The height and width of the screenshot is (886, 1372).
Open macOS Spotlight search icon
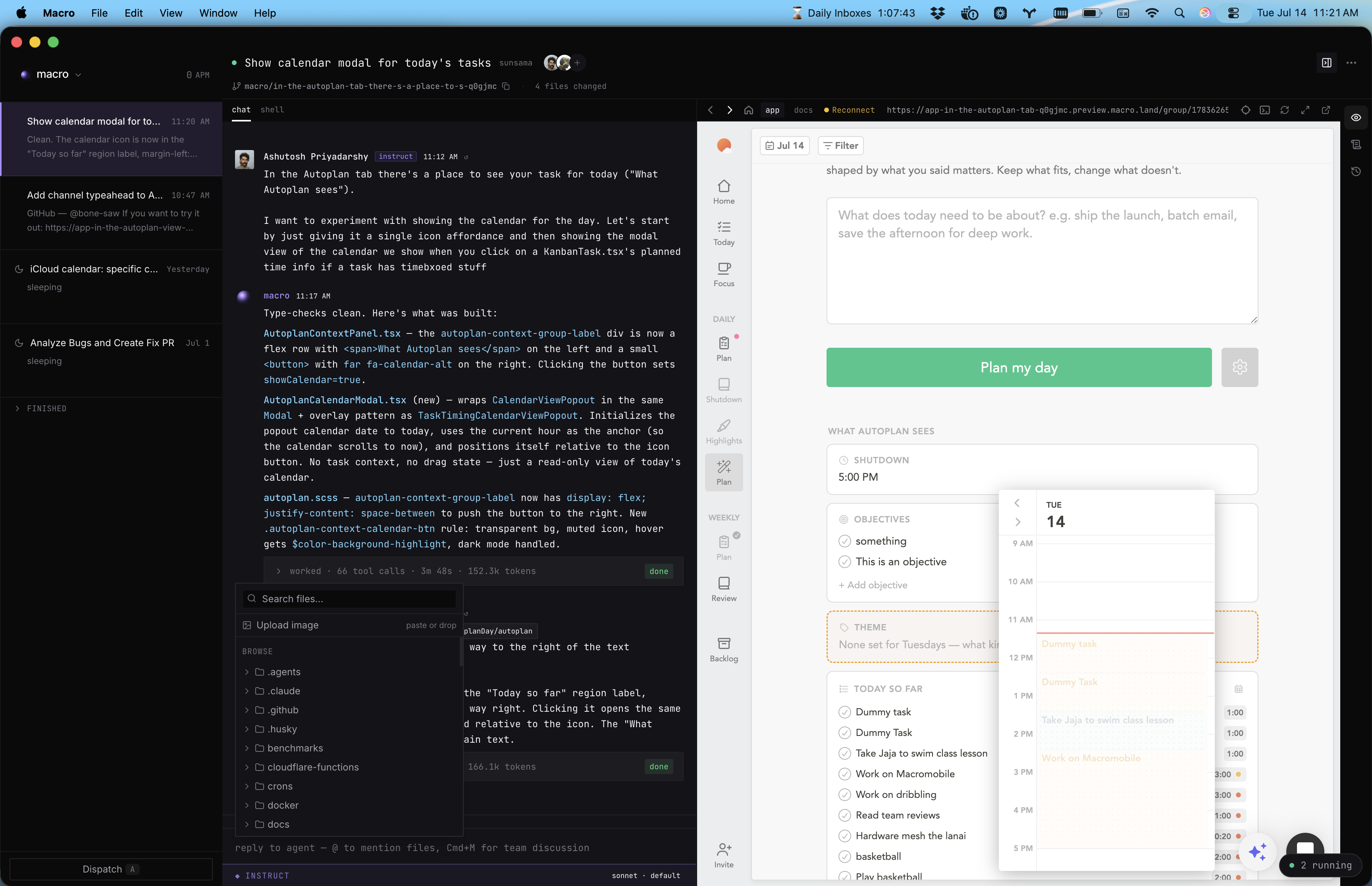(x=1179, y=13)
